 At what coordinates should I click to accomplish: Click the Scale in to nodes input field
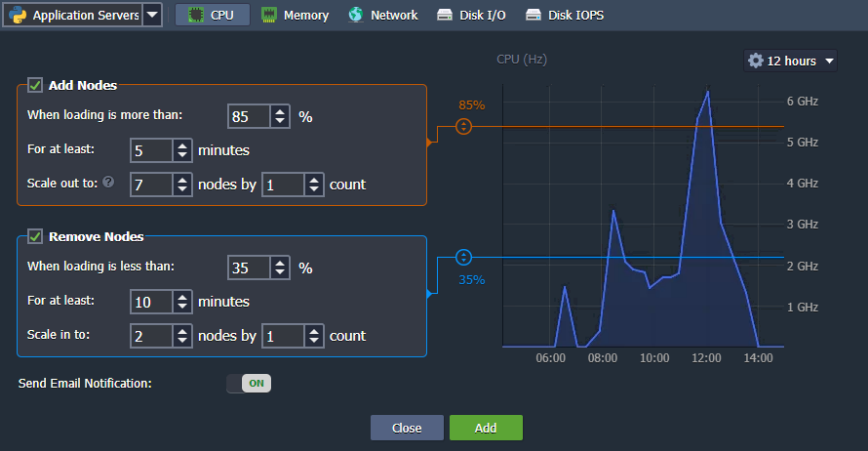point(152,336)
